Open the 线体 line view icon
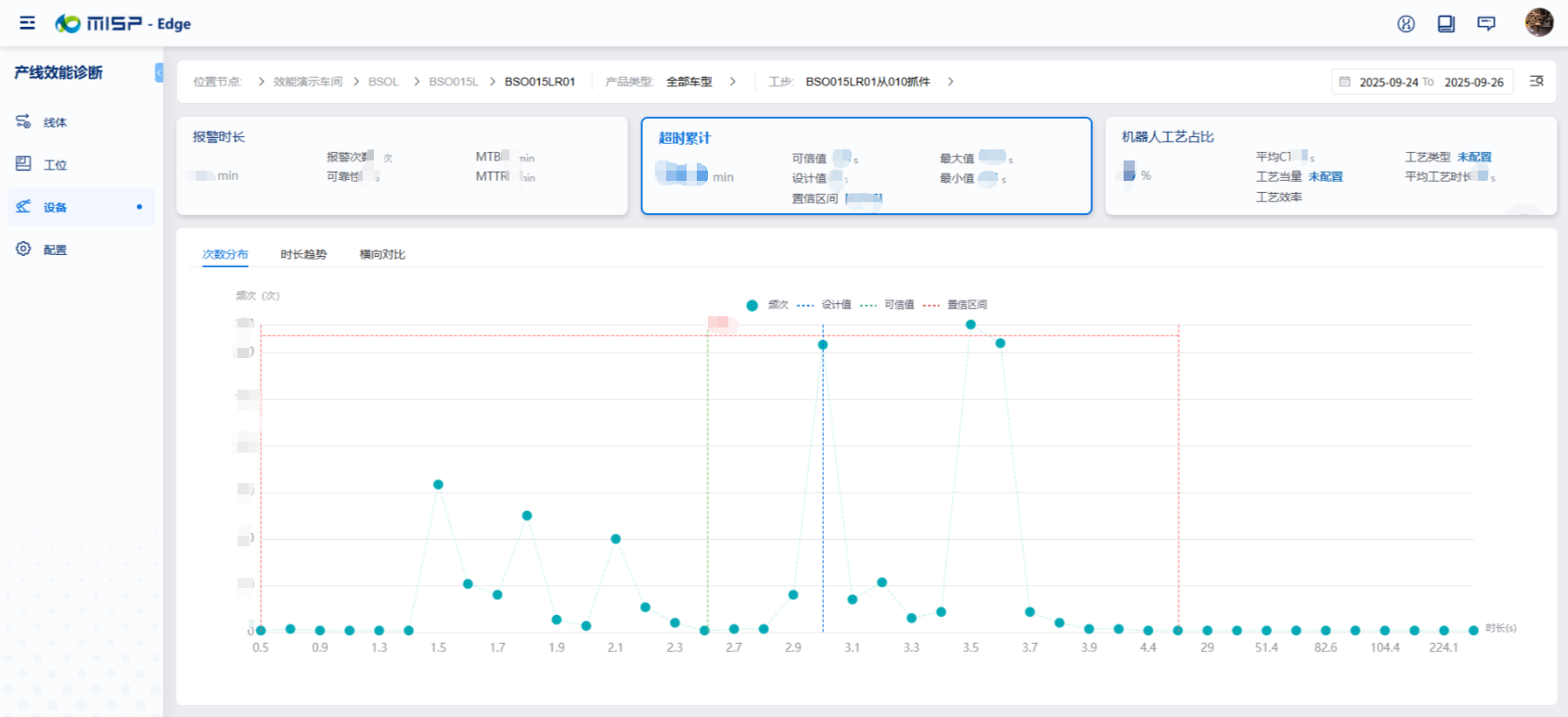Screen dimensions: 1568x717 click(x=24, y=122)
